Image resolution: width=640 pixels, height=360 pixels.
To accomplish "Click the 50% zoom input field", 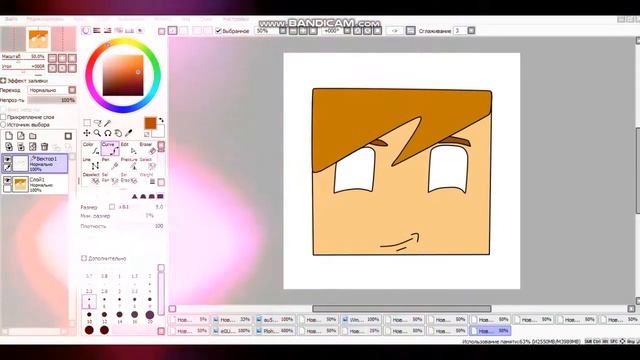I will click(267, 31).
